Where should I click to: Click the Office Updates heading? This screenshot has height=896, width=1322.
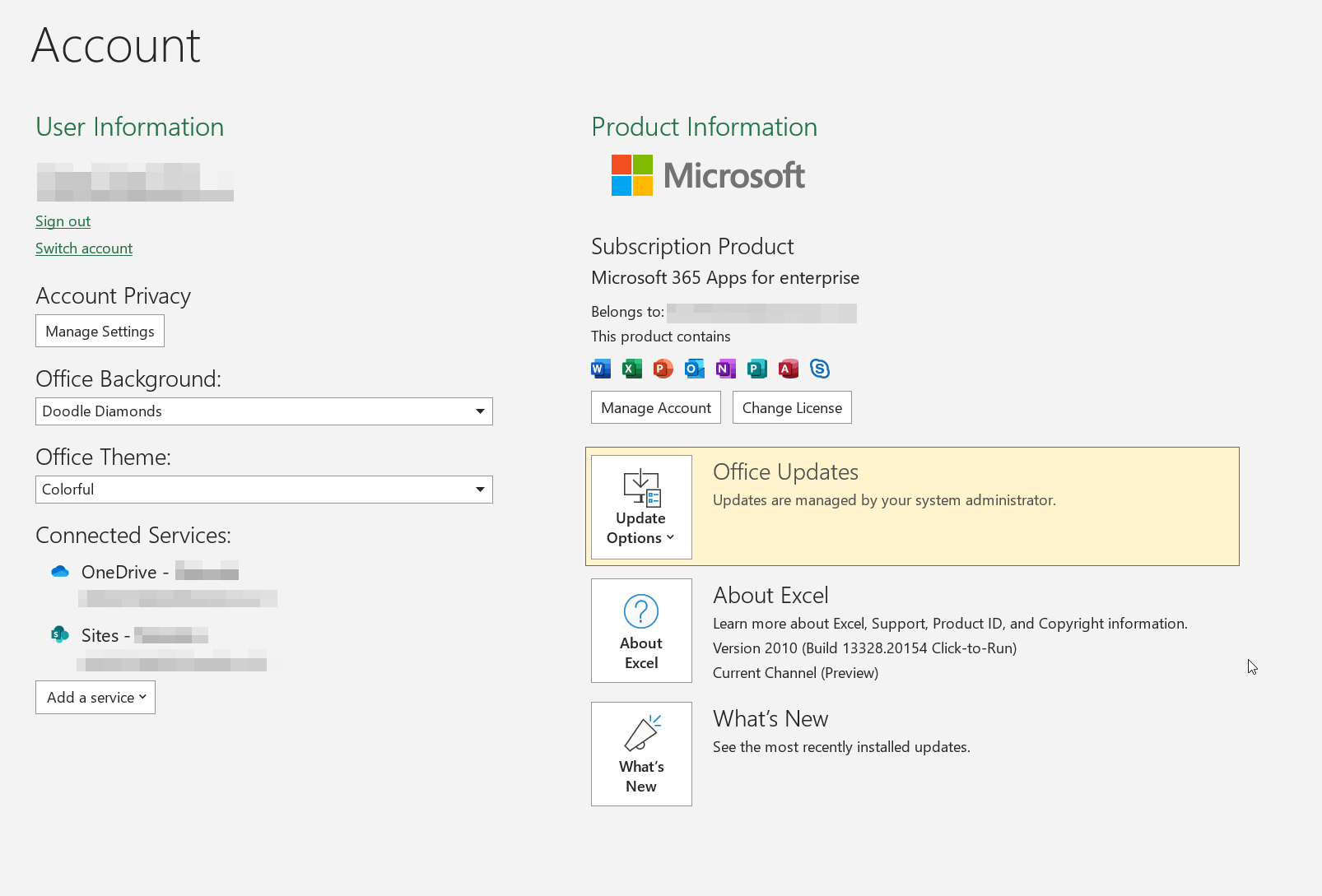(x=785, y=472)
